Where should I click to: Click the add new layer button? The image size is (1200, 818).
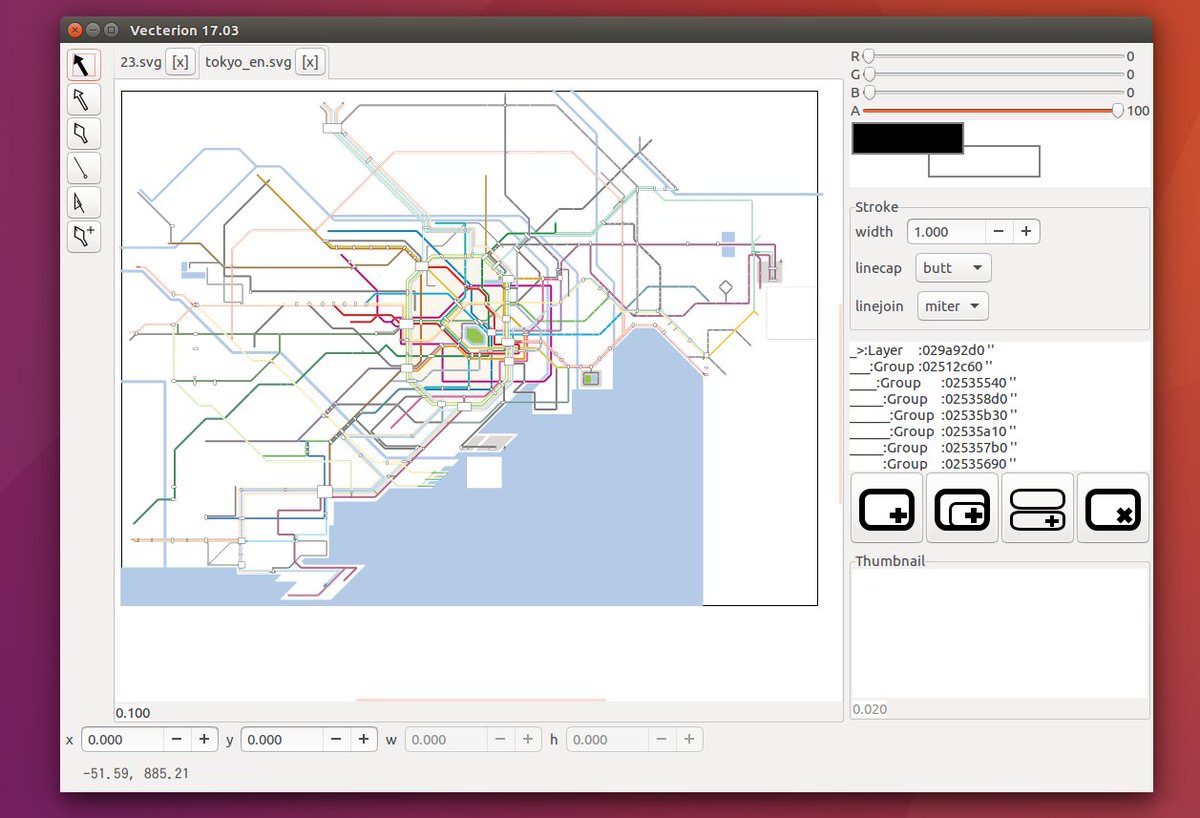click(x=887, y=508)
